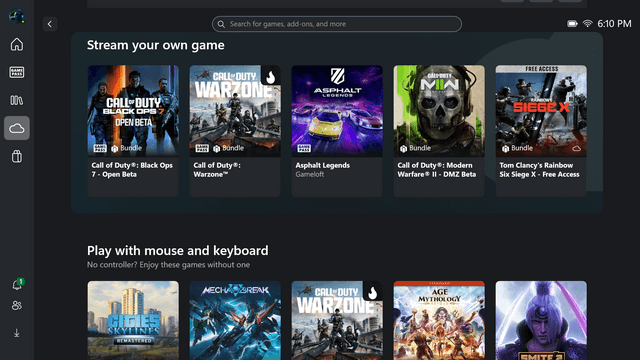This screenshot has width=640, height=360.
Task: Click the search magnifier icon
Action: (x=221, y=24)
